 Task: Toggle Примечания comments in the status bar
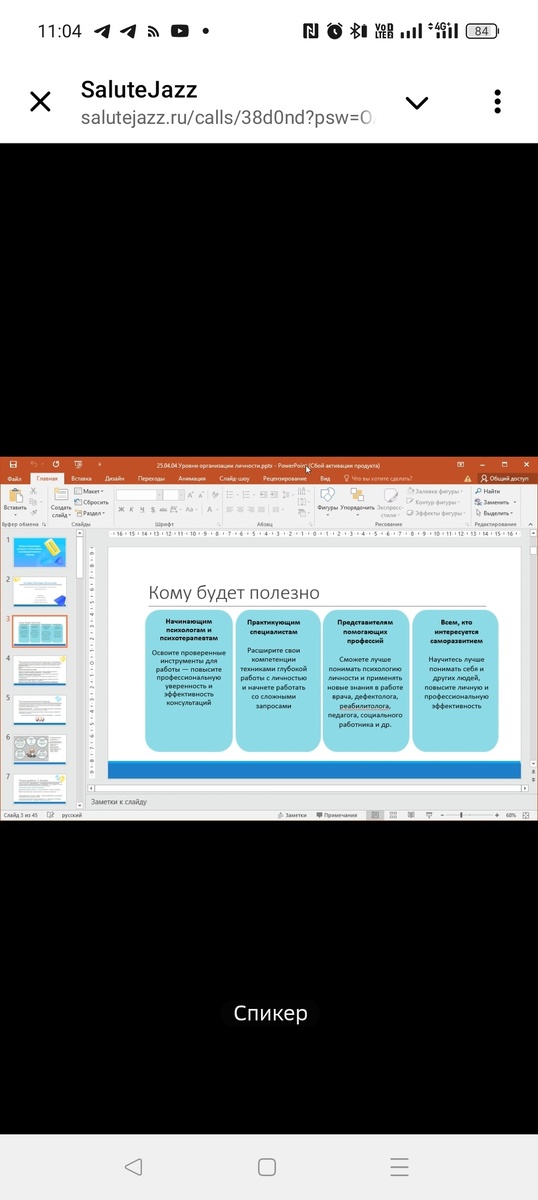(x=337, y=815)
